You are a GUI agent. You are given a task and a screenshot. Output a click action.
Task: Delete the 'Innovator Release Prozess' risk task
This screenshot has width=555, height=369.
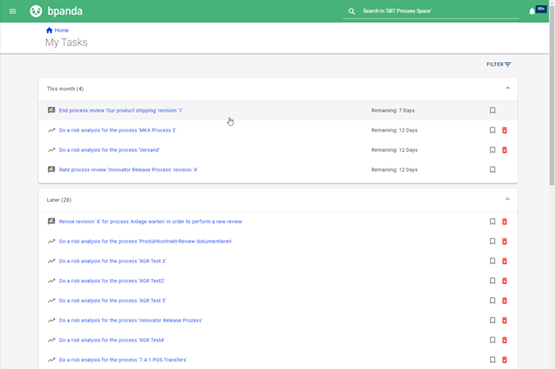[504, 321]
